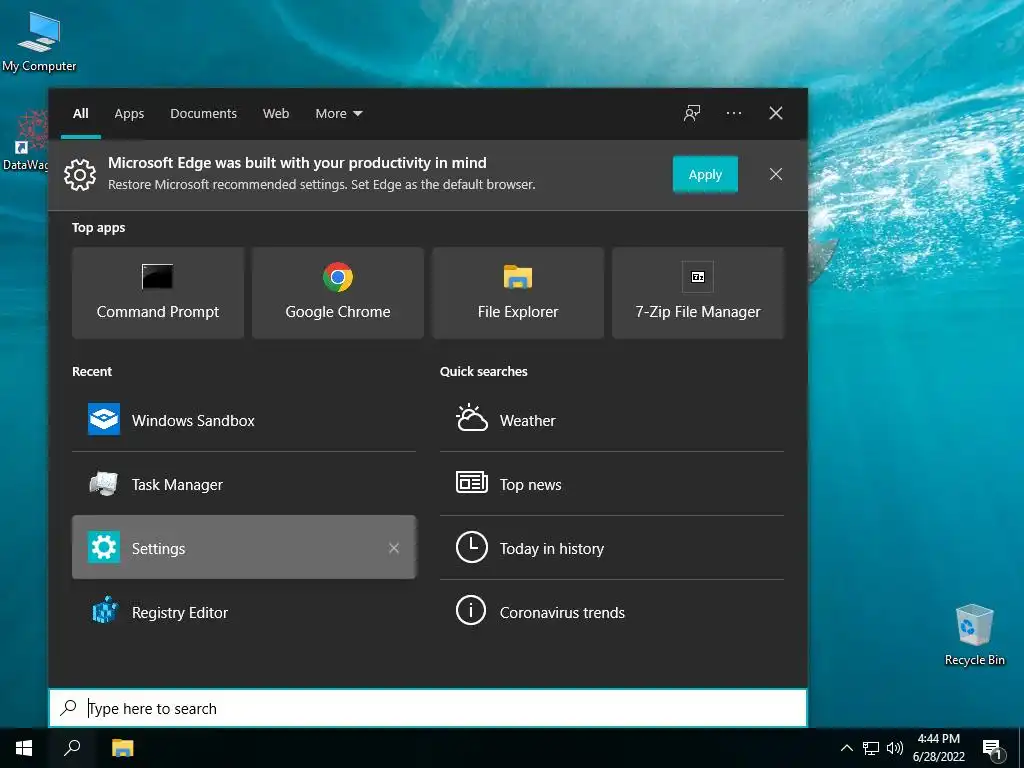The width and height of the screenshot is (1024, 768).
Task: Run Today in history quick search
Action: point(612,547)
